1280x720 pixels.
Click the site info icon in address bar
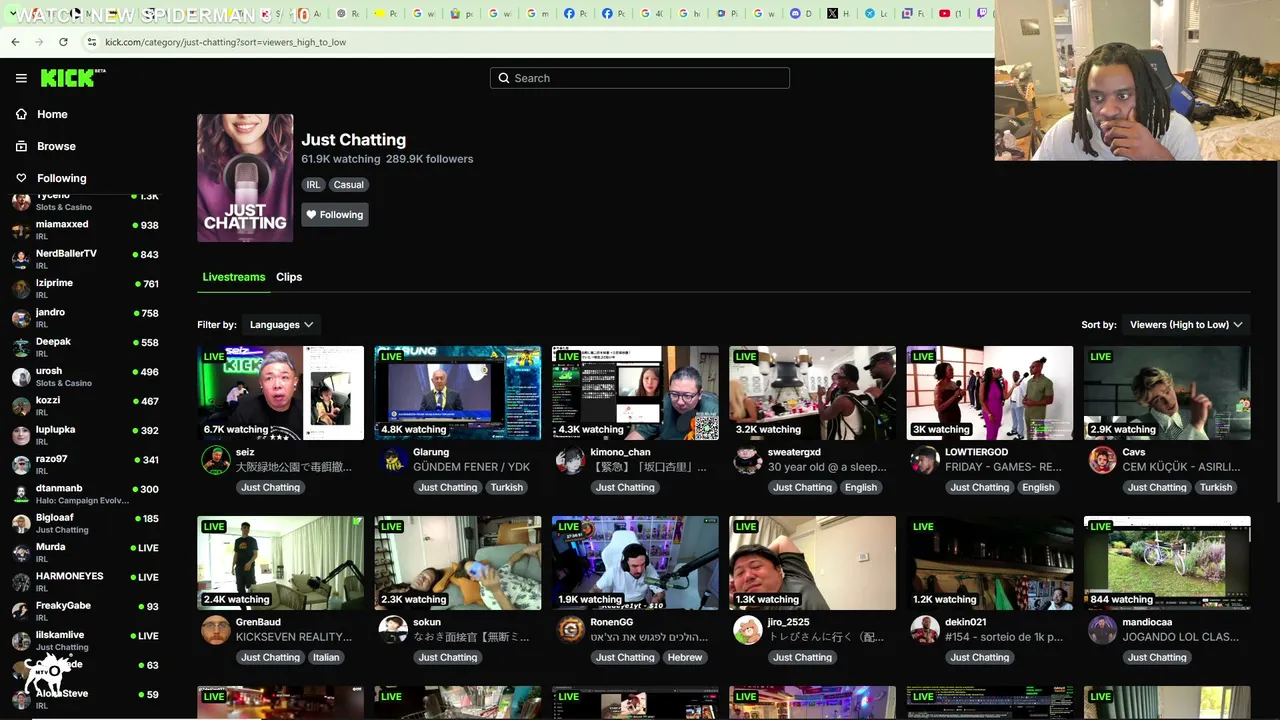point(91,42)
